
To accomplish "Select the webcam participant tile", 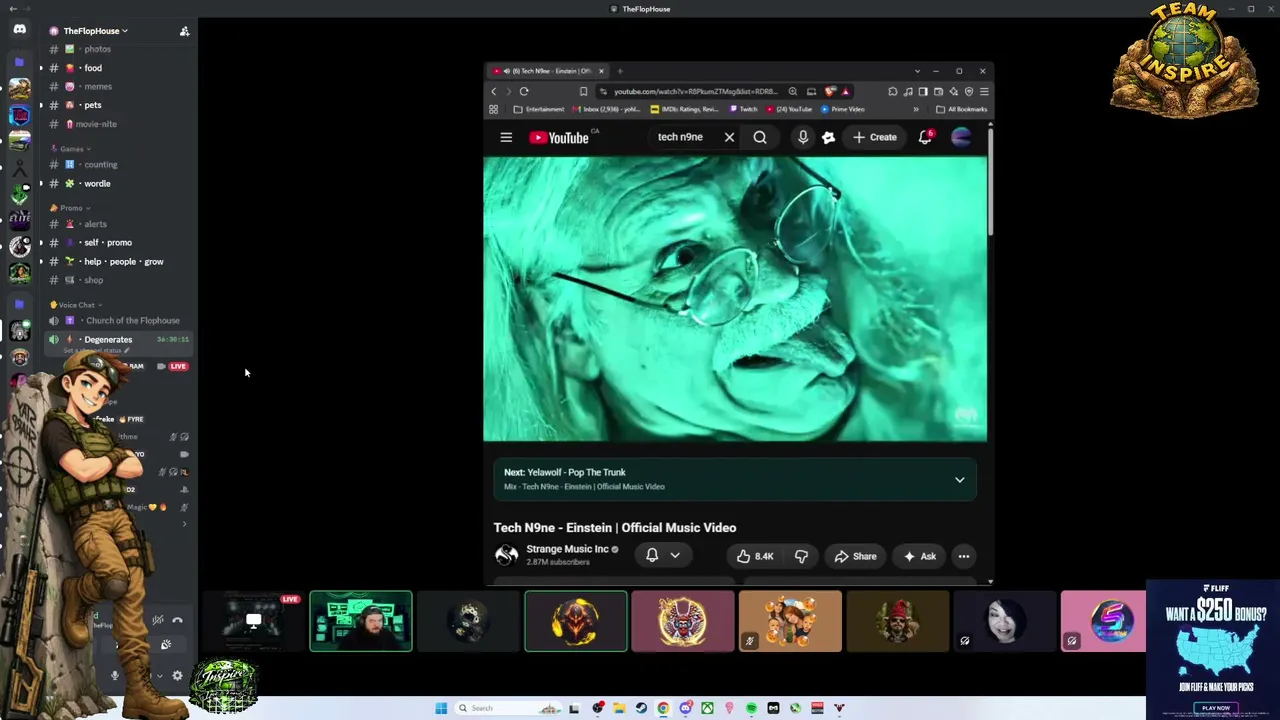I will 361,621.
